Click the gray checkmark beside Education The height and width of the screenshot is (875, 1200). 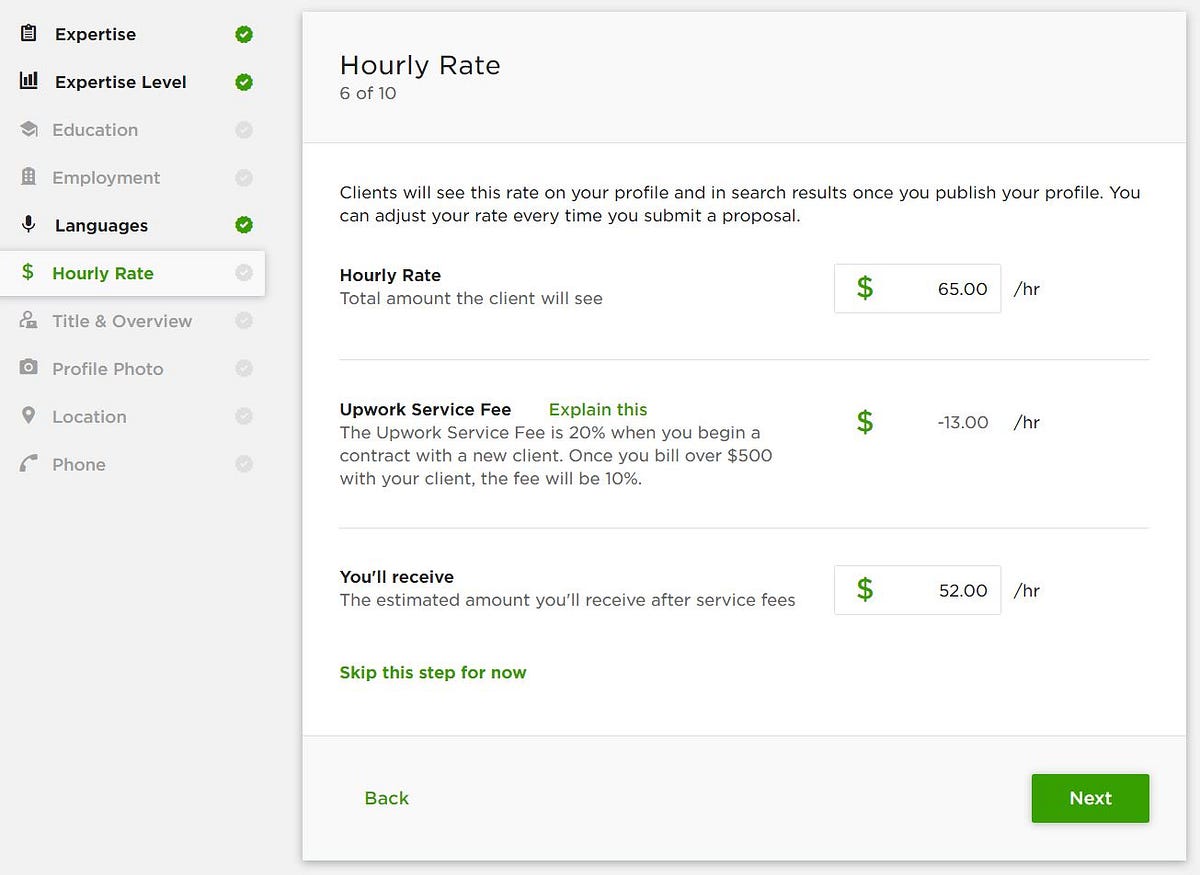point(244,130)
